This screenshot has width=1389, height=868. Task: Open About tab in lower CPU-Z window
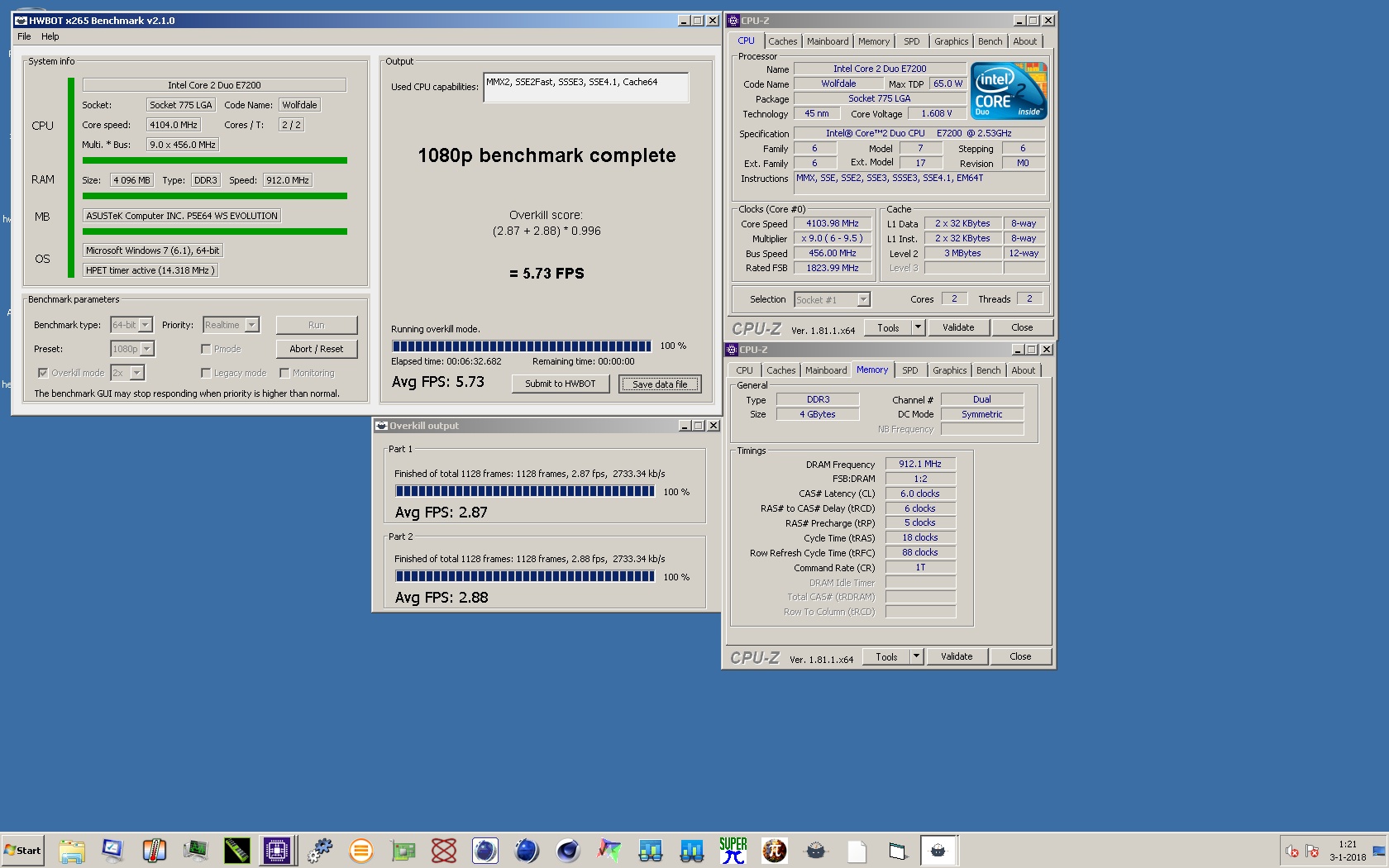[1023, 370]
